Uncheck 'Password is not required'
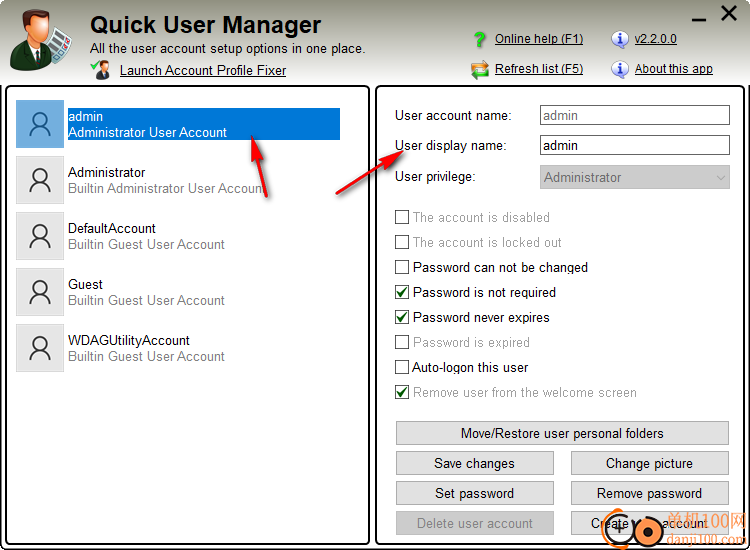The image size is (750, 550). point(402,292)
